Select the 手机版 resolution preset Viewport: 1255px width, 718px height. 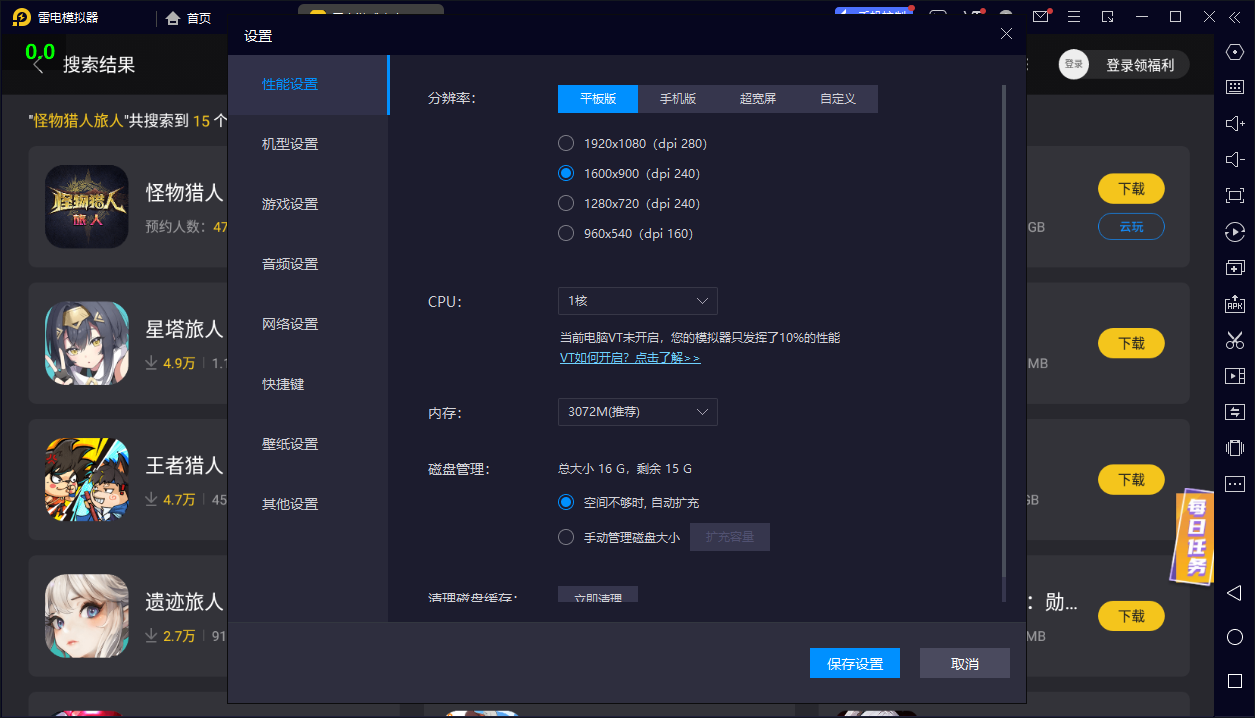pyautogui.click(x=678, y=99)
